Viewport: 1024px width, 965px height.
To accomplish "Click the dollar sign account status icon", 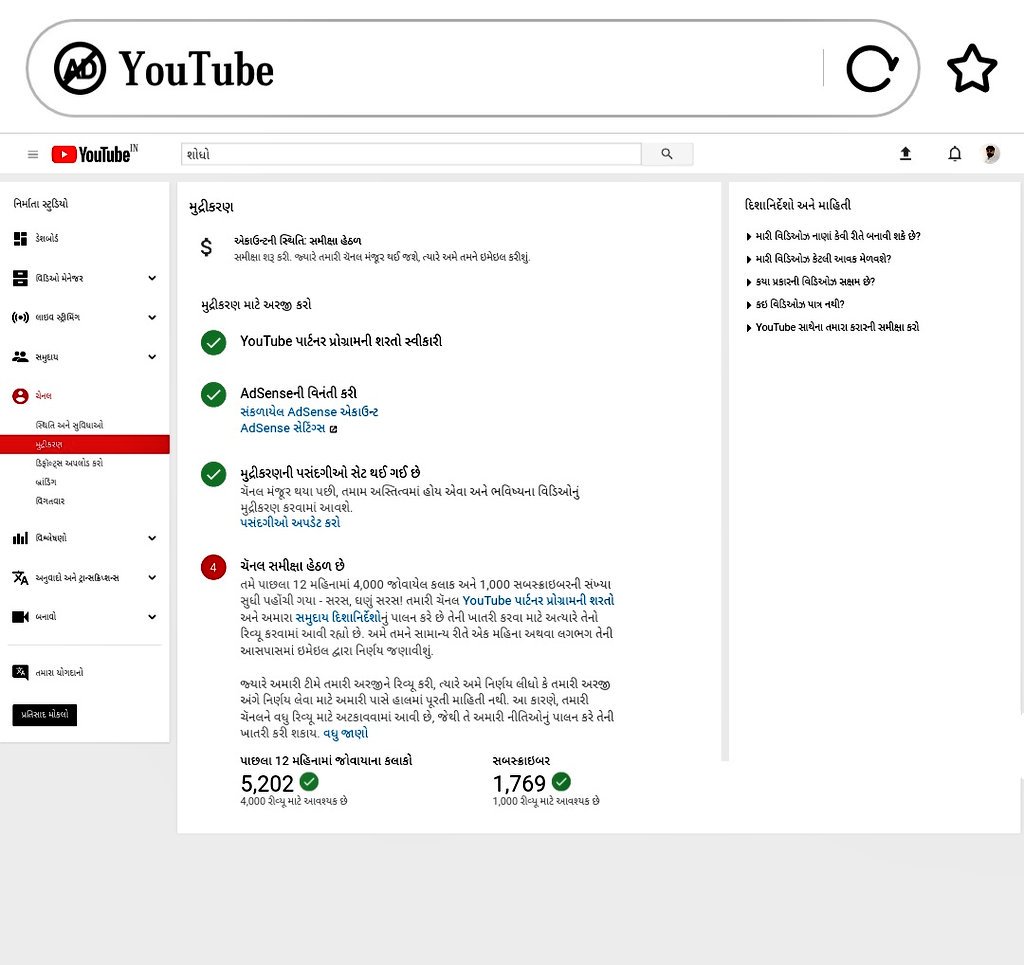I will pos(206,247).
